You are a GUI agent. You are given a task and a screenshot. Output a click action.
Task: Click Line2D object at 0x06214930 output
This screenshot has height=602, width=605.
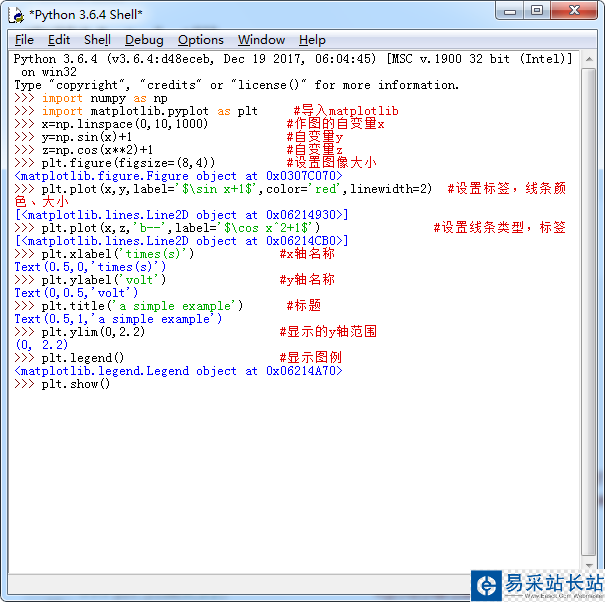[x=181, y=215]
